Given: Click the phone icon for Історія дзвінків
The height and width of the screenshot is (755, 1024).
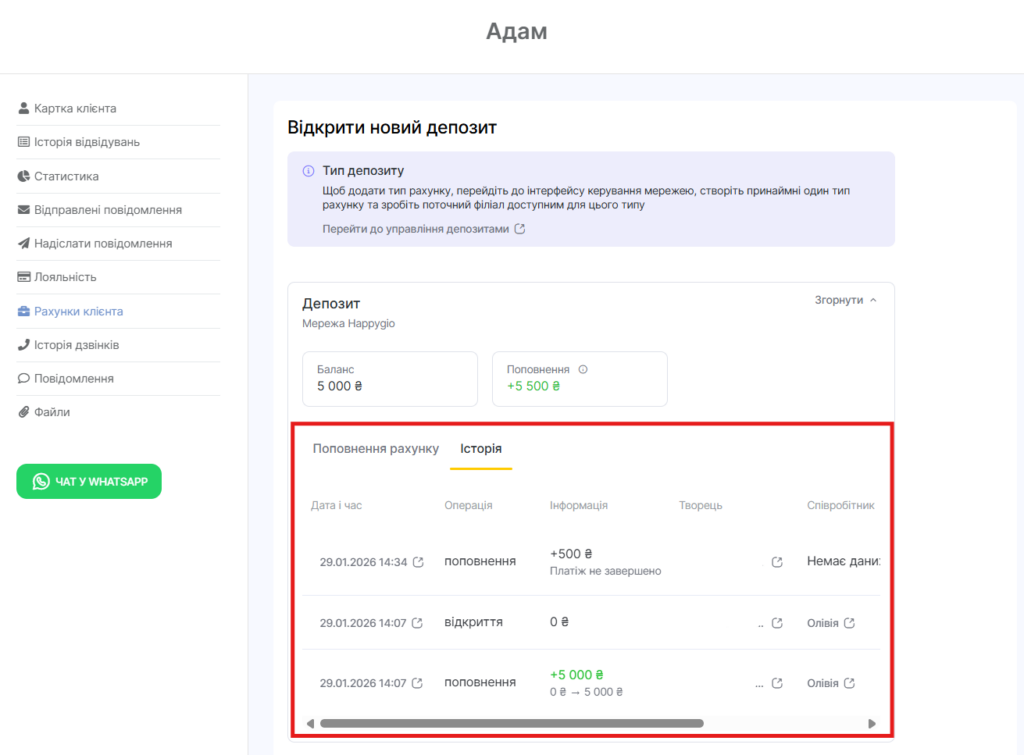Looking at the screenshot, I should point(24,345).
